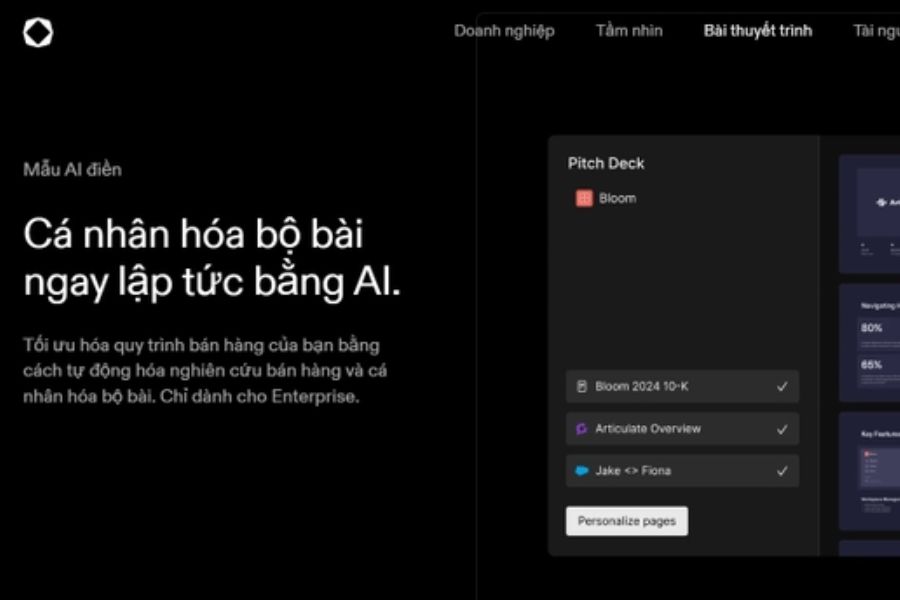Image resolution: width=900 pixels, height=600 pixels.
Task: Click the blue Salesforce cloud icon
Action: [581, 471]
